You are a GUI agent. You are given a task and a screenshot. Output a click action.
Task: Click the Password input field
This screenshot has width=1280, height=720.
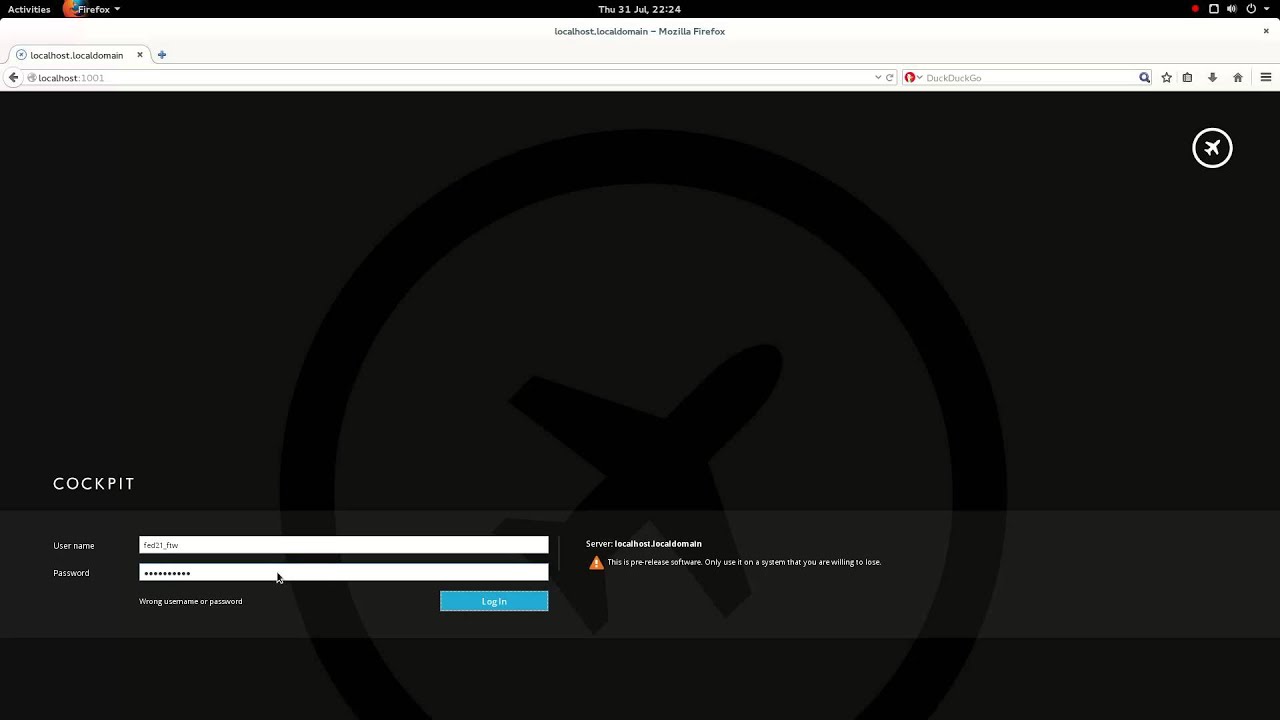click(x=343, y=572)
